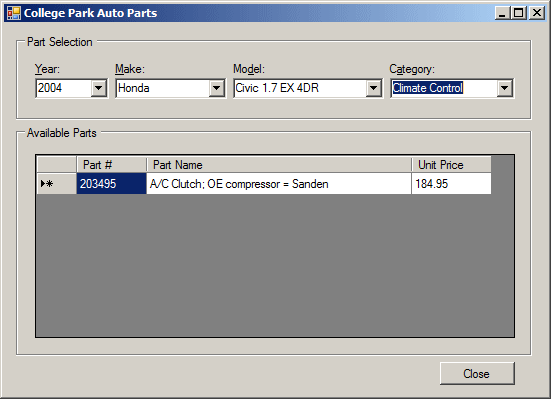Maximize the College Park Auto Parts window
551x399 pixels.
[x=519, y=13]
